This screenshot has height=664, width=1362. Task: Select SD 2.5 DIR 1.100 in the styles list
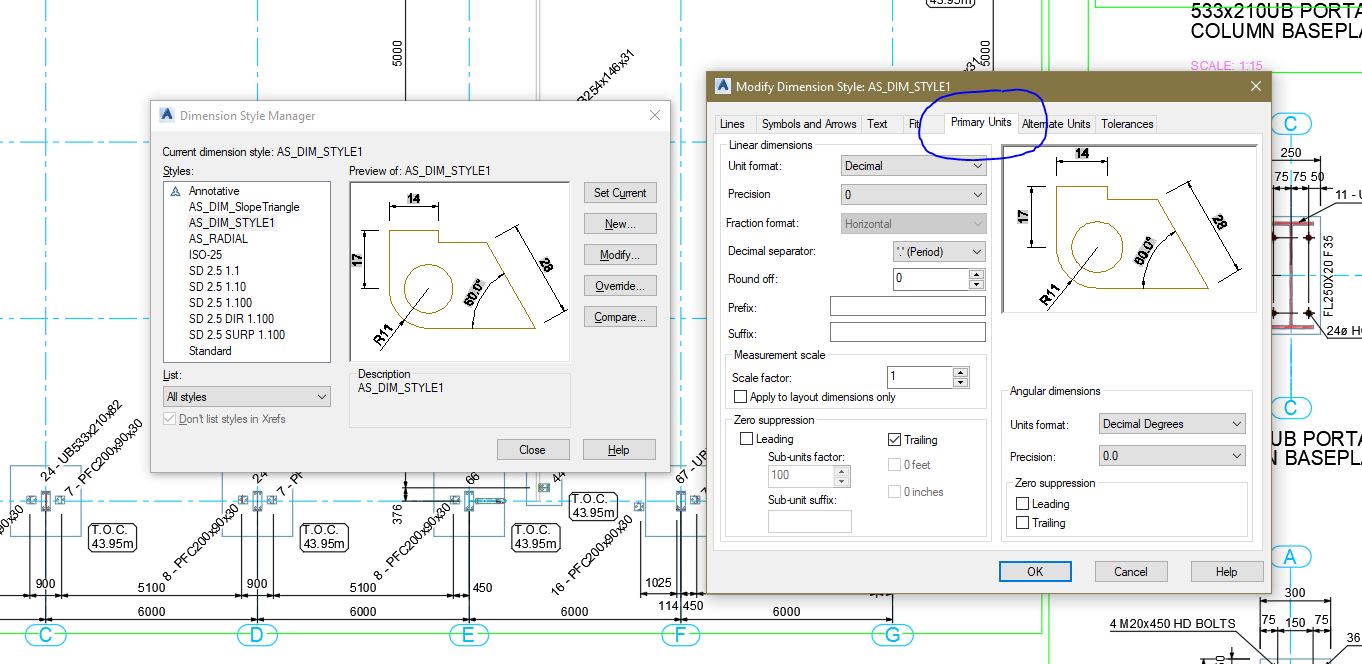[231, 319]
